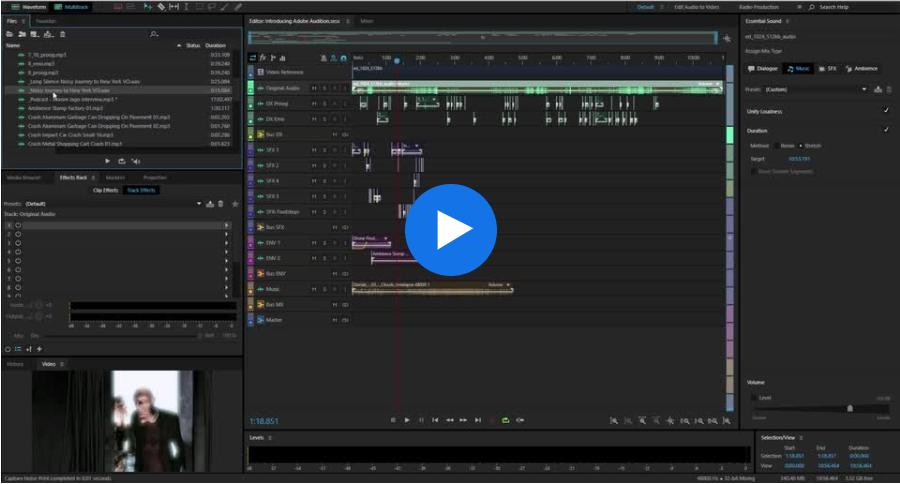
Task: Toggle power for effect slot 1
Action: pyautogui.click(x=18, y=226)
